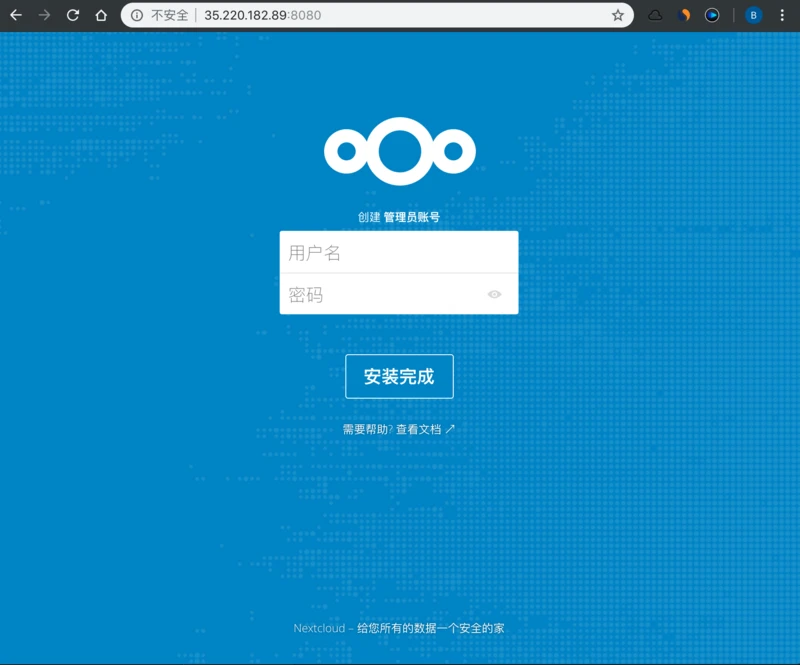The image size is (800, 665).
Task: Click the 不安全 security warning label
Action: tap(169, 16)
